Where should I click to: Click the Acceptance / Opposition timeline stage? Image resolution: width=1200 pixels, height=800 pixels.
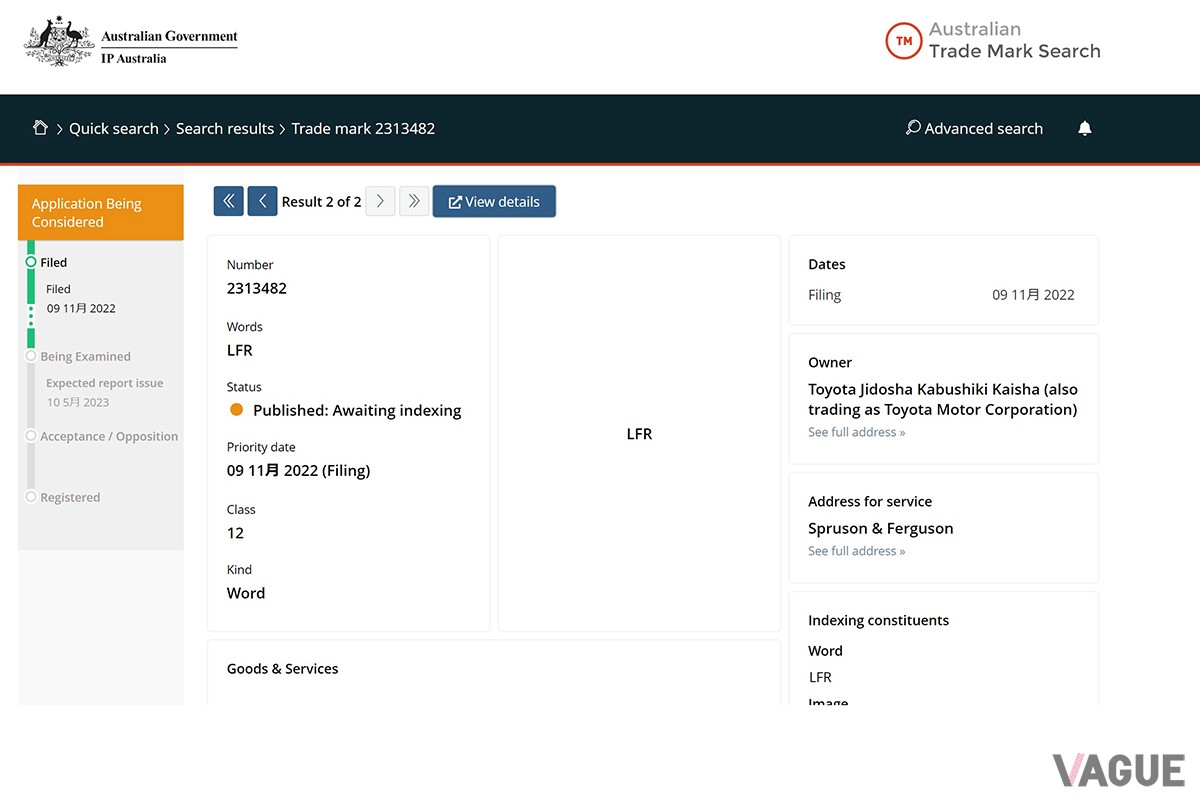(109, 436)
